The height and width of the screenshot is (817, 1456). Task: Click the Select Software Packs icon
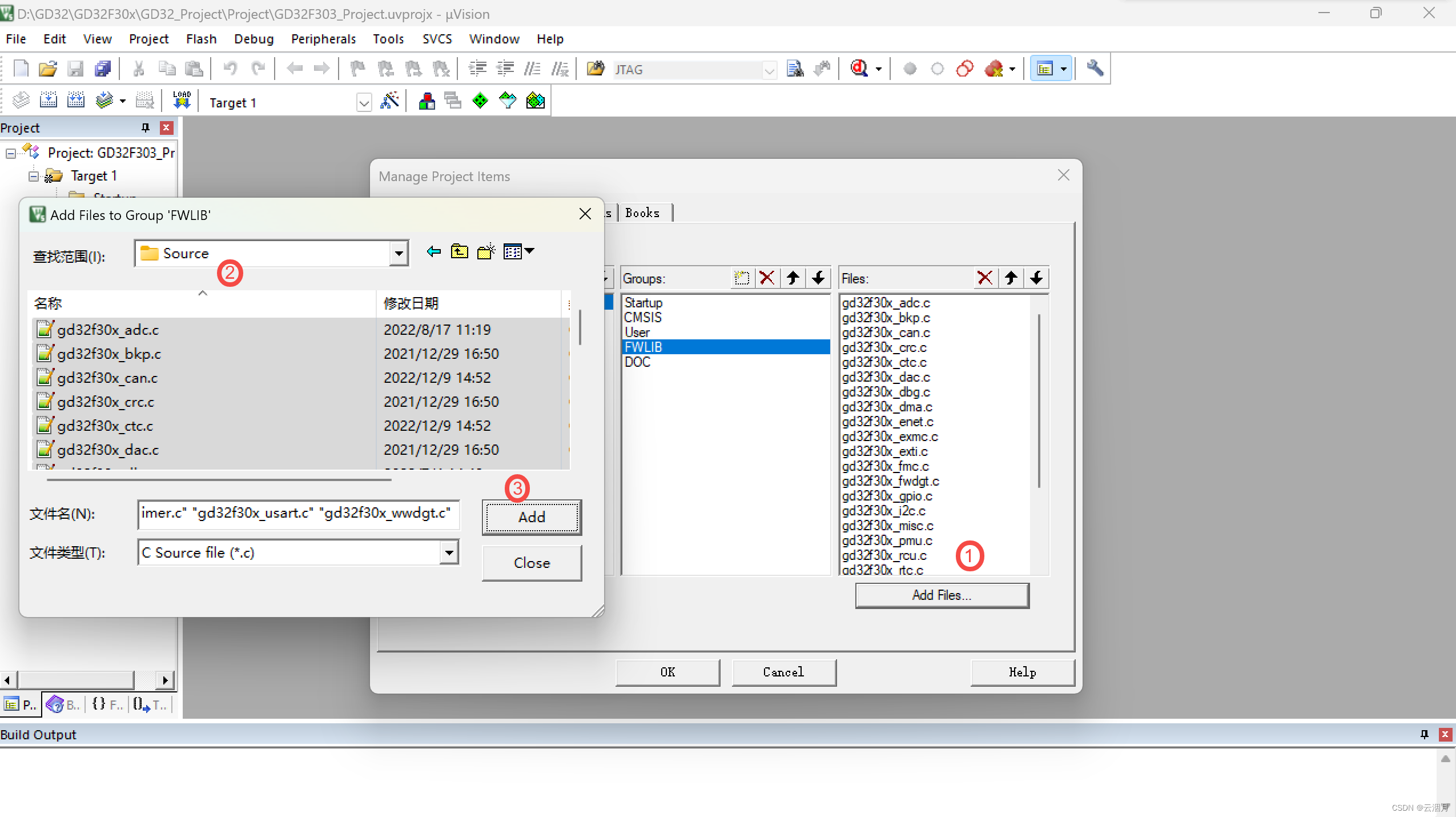click(x=508, y=101)
